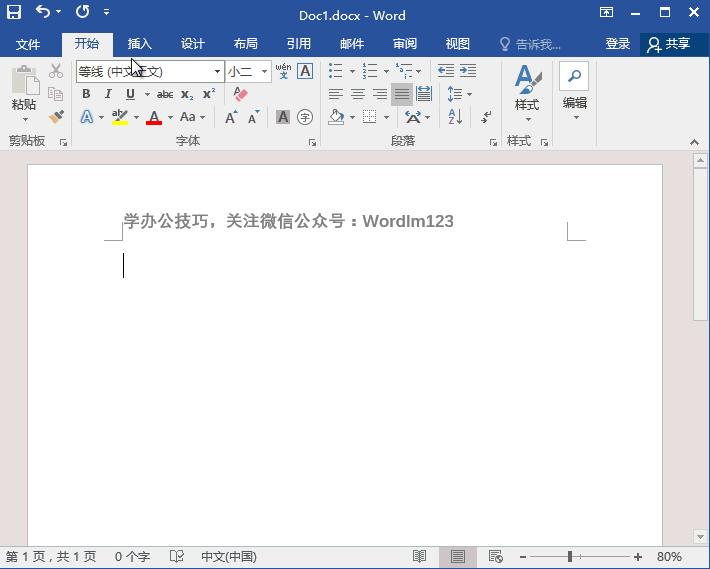Screen dimensions: 710x569
Task: Open the Styles gallery A icon
Action: (528, 78)
